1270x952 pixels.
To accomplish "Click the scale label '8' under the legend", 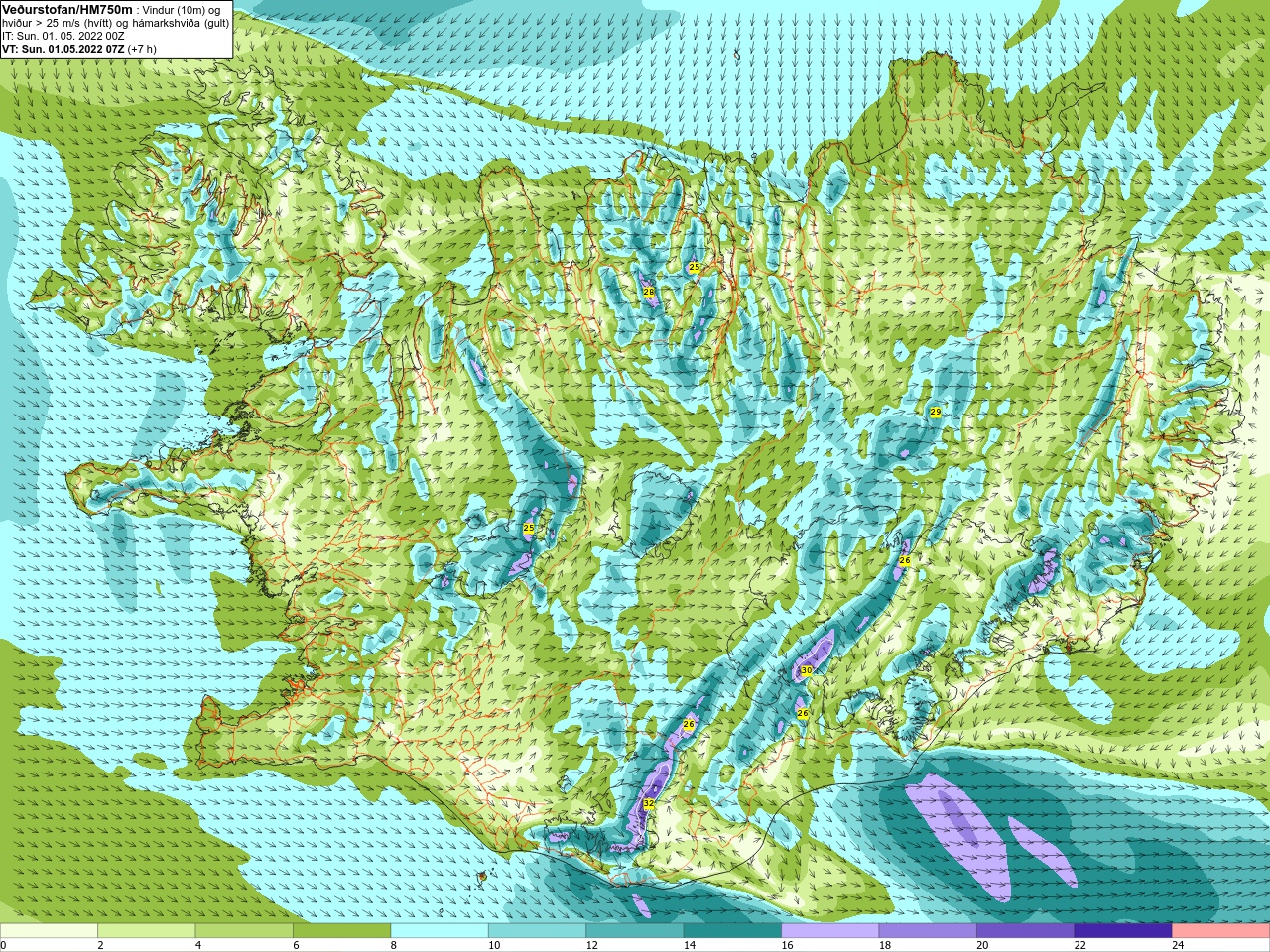I will [394, 945].
